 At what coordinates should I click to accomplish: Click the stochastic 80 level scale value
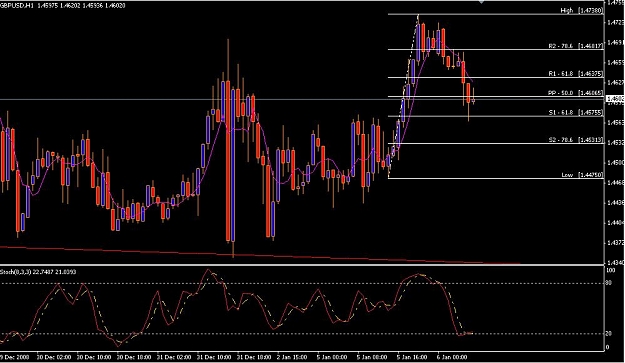609,283
